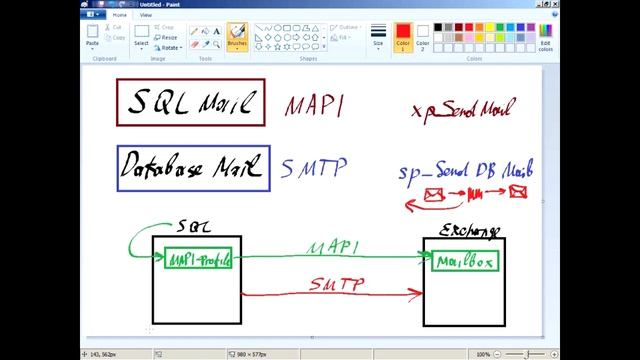
Task: Choose the pink swatch in the second palette row
Action: tap(469, 38)
